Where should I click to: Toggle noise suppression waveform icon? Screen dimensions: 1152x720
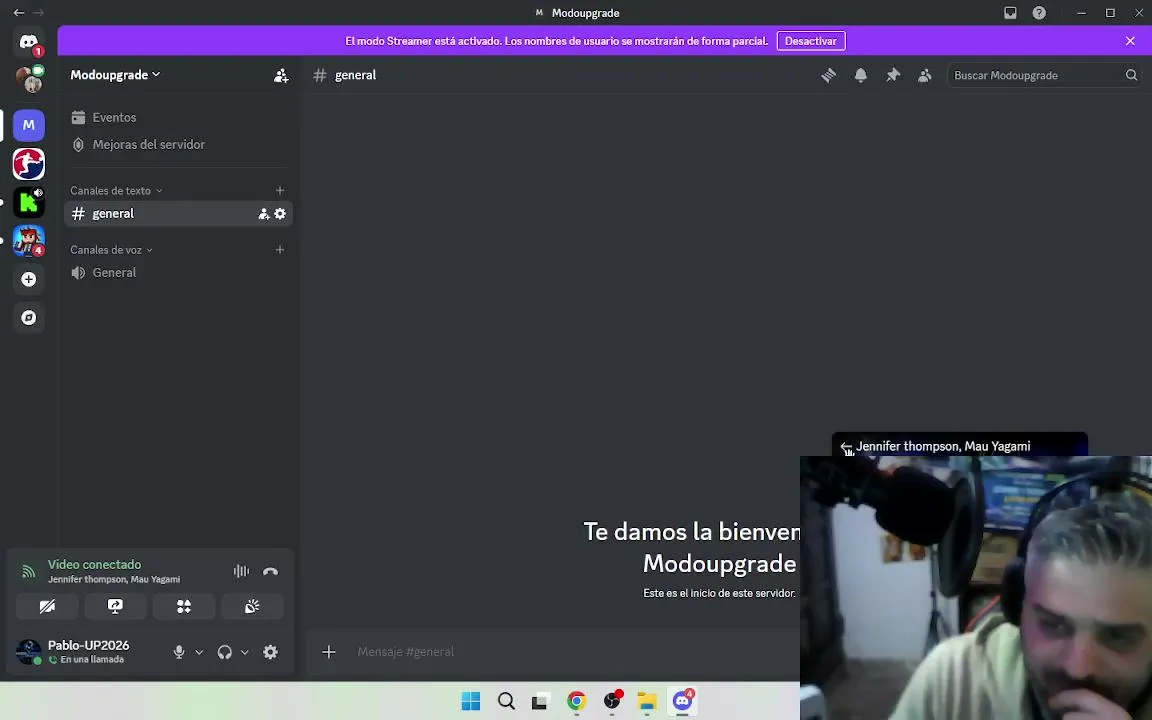[241, 571]
